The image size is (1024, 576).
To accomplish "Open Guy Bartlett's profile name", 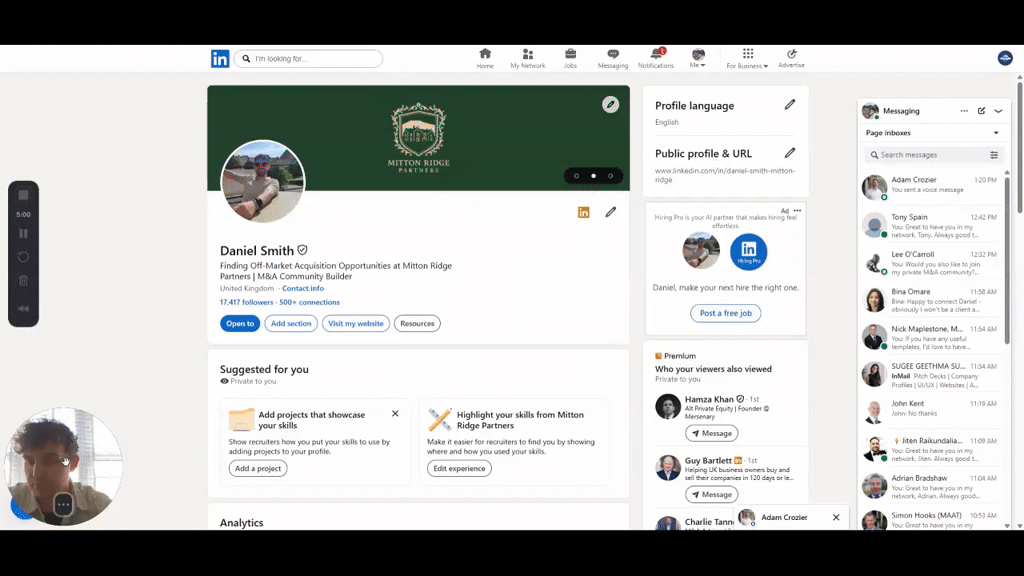I will point(708,460).
